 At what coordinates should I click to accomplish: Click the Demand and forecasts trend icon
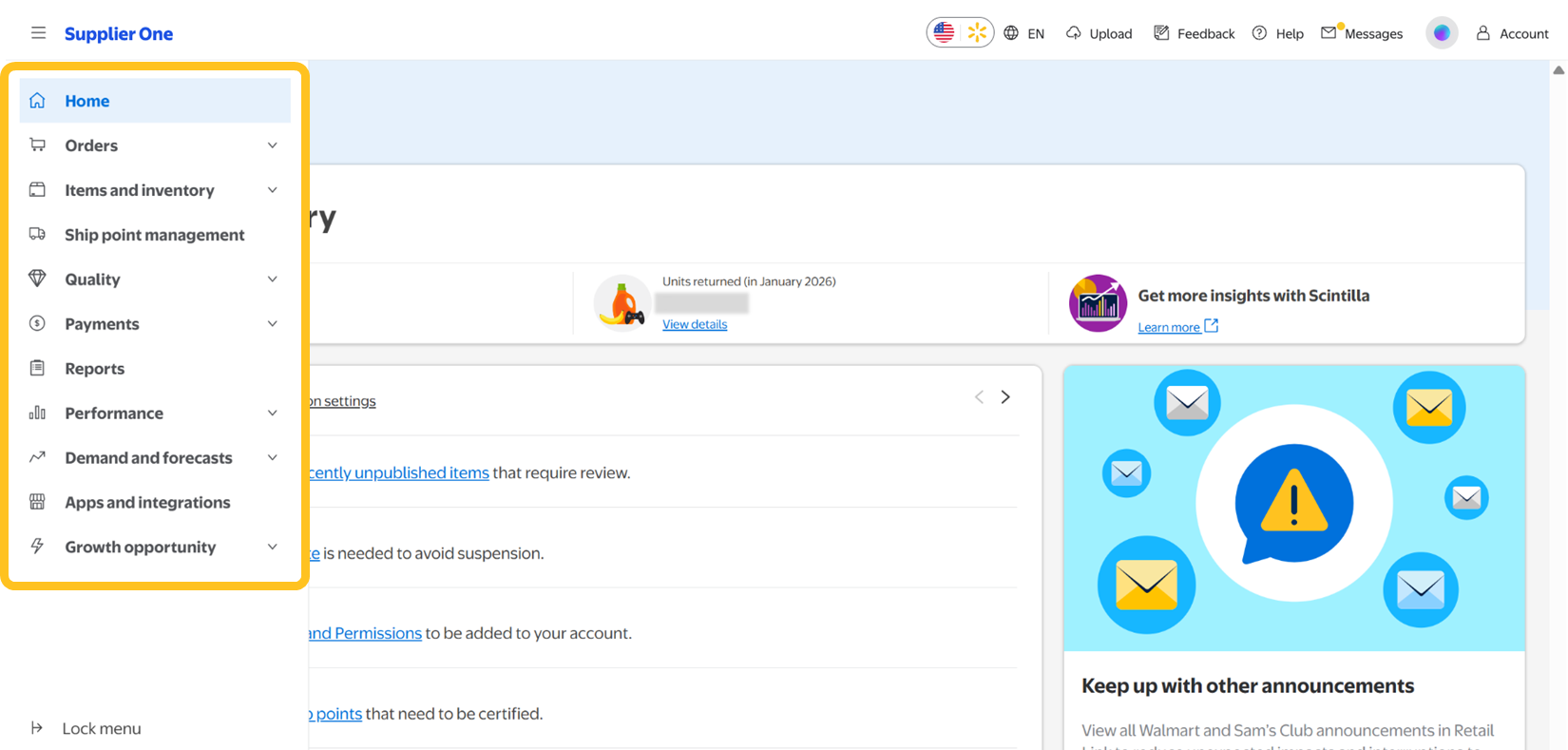(x=37, y=458)
